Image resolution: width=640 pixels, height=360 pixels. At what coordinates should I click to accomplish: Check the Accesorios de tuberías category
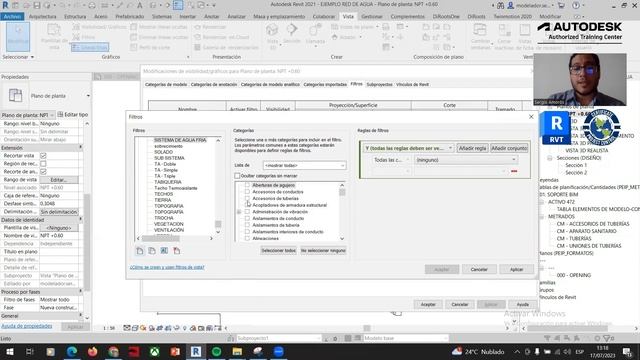pyautogui.click(x=247, y=198)
